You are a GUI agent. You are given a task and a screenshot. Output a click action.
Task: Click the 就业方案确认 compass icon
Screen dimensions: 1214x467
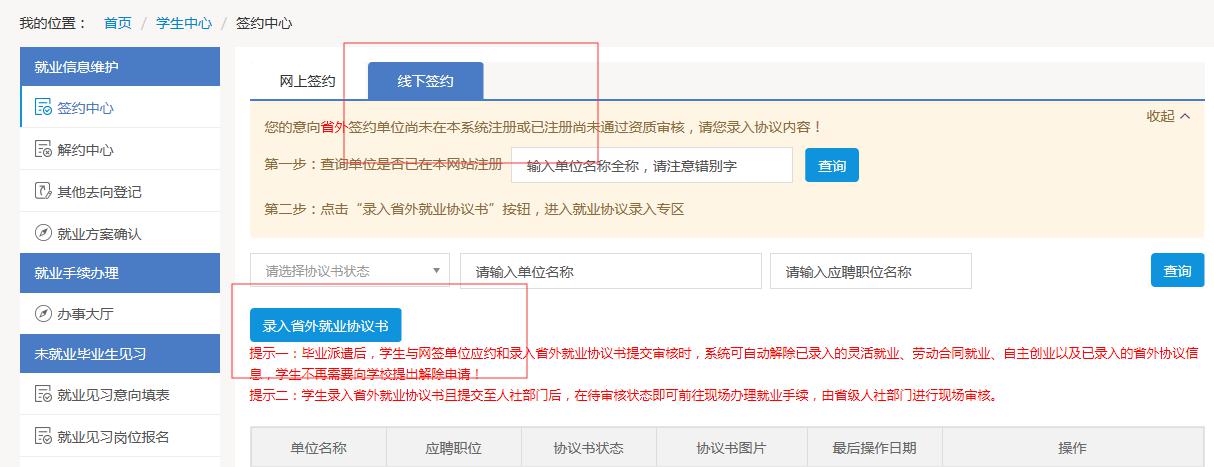pyautogui.click(x=43, y=234)
